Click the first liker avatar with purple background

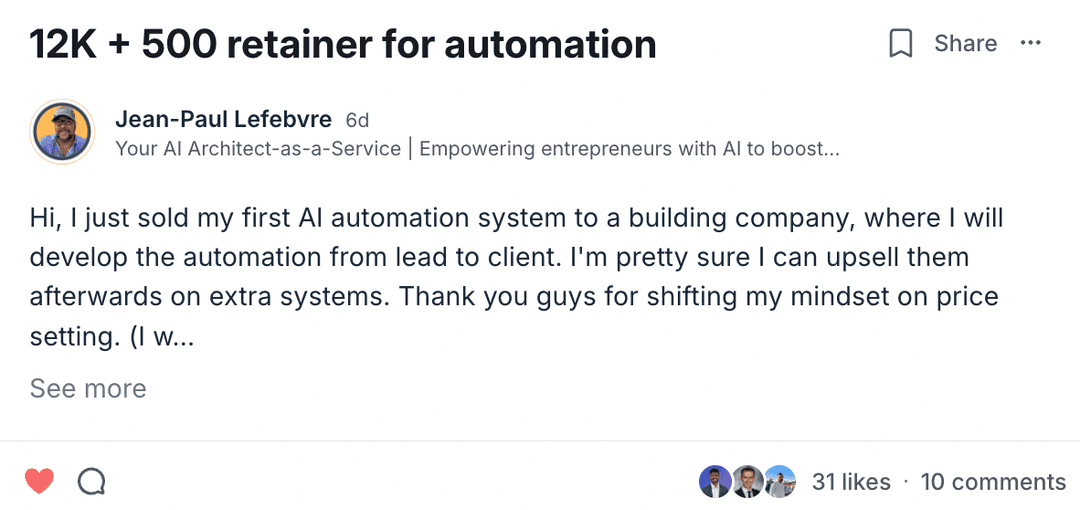coord(714,482)
